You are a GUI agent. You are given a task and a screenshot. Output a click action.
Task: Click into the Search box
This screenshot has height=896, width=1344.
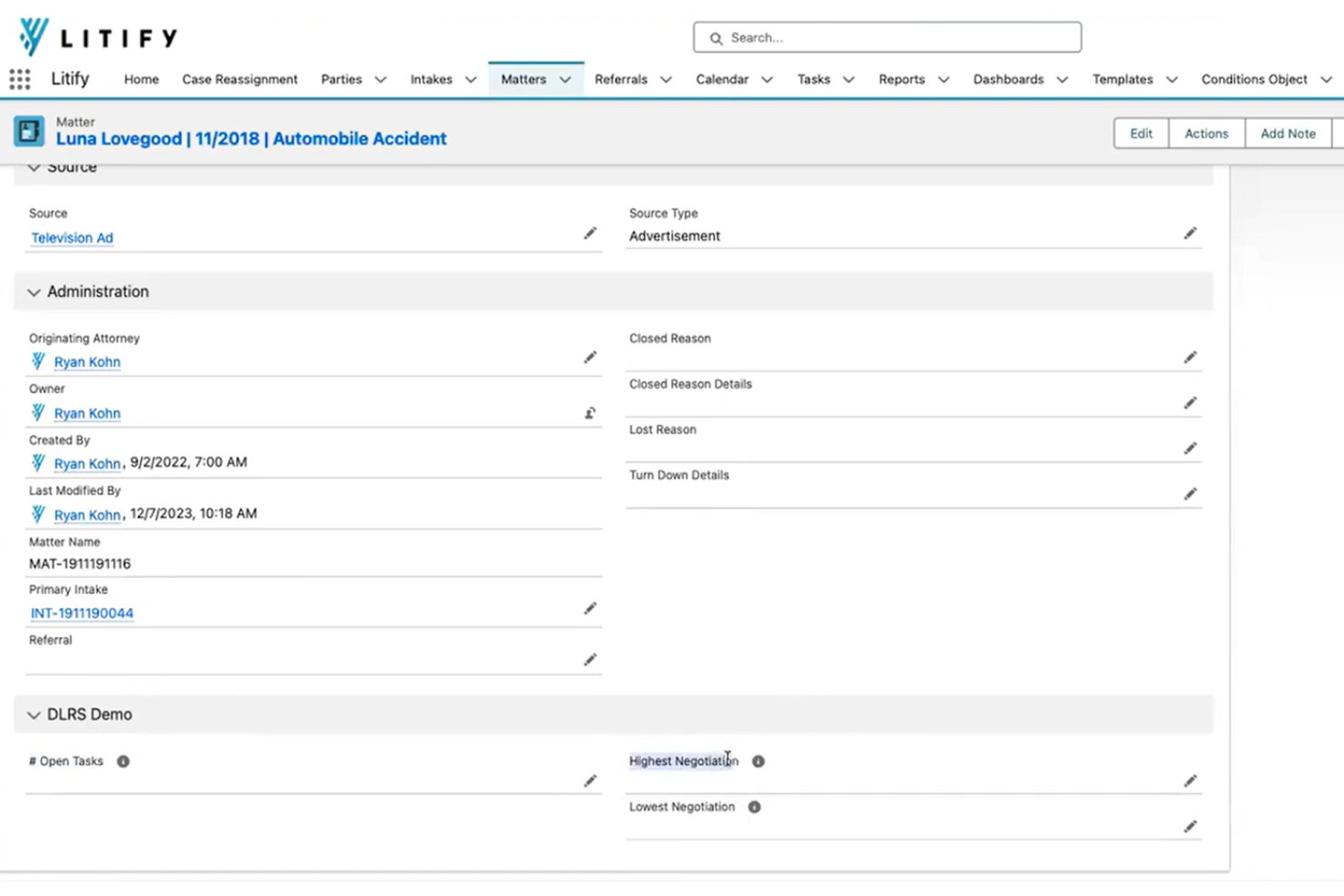887,37
